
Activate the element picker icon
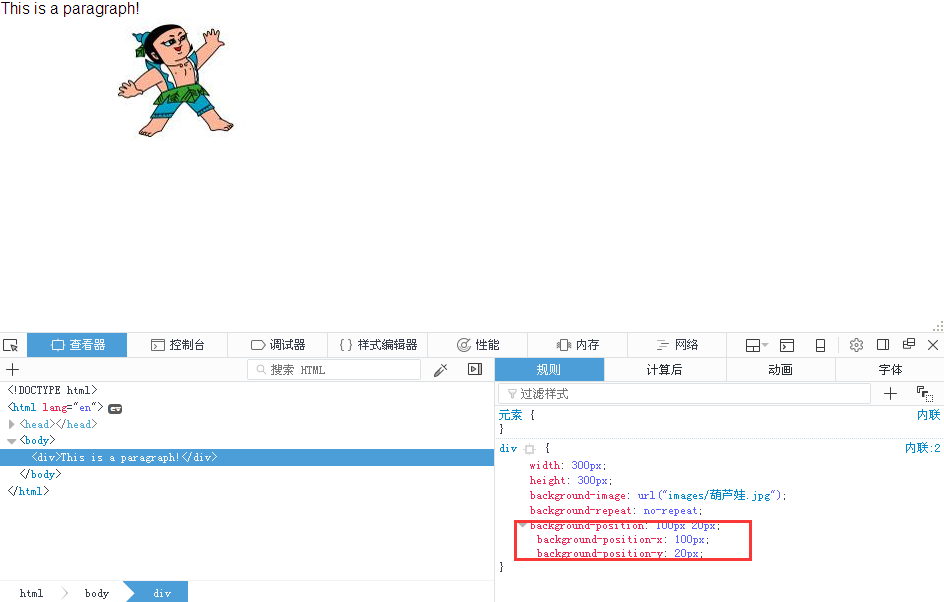coord(11,345)
